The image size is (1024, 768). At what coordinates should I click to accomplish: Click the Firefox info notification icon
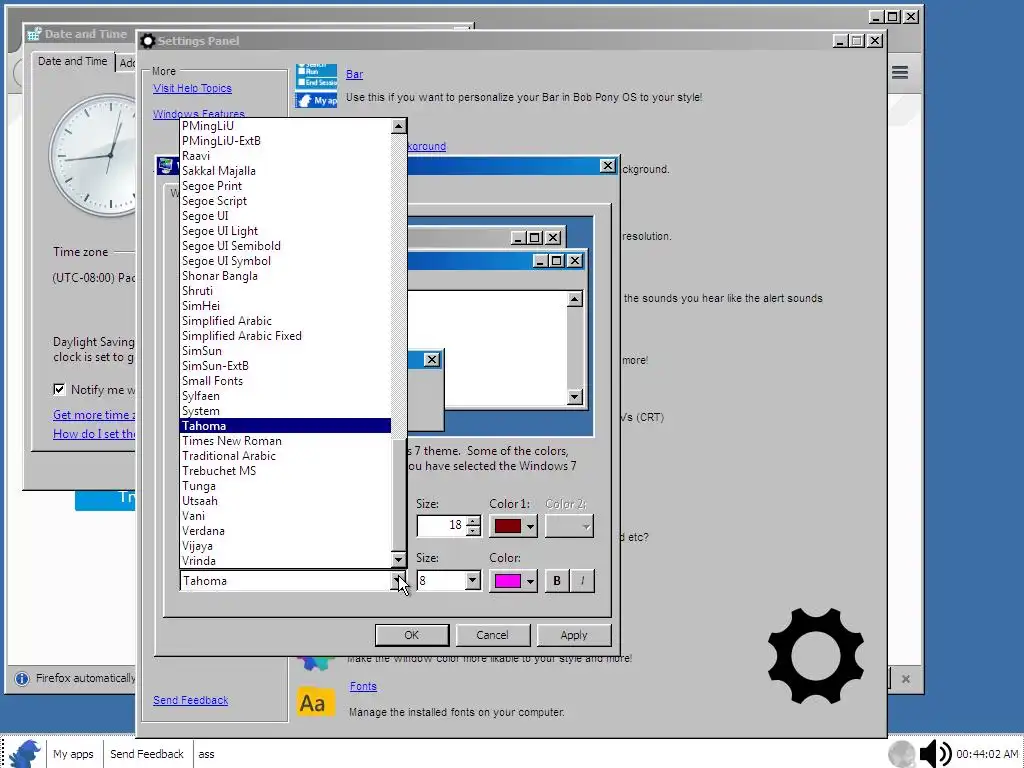point(22,679)
